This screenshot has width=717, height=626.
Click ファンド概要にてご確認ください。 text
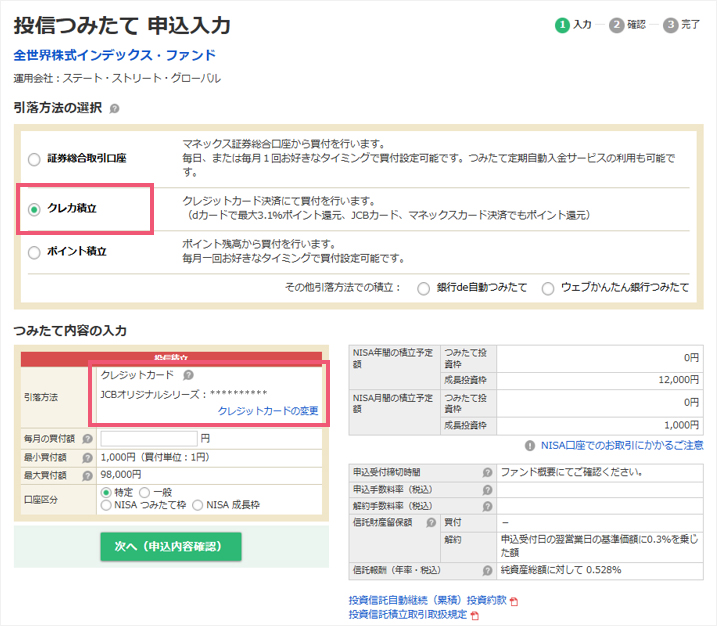click(x=572, y=472)
